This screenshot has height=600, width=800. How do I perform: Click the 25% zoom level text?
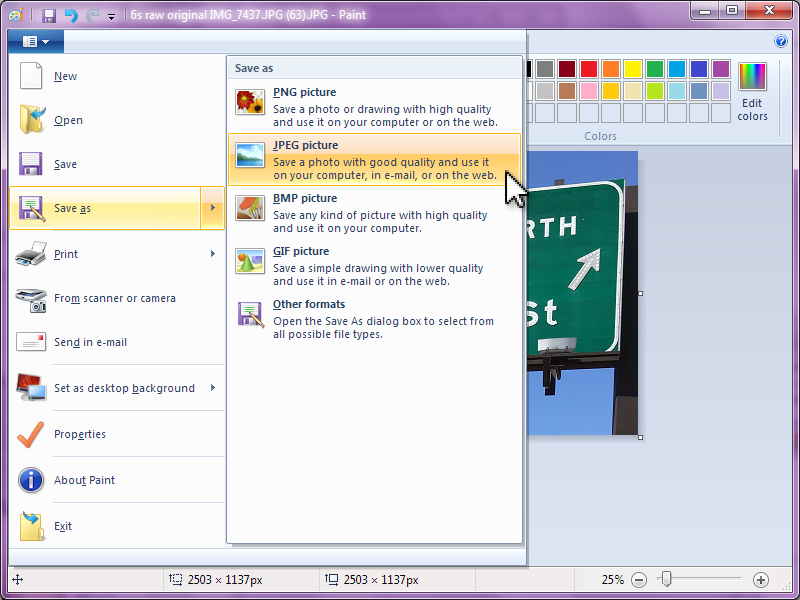pos(612,580)
